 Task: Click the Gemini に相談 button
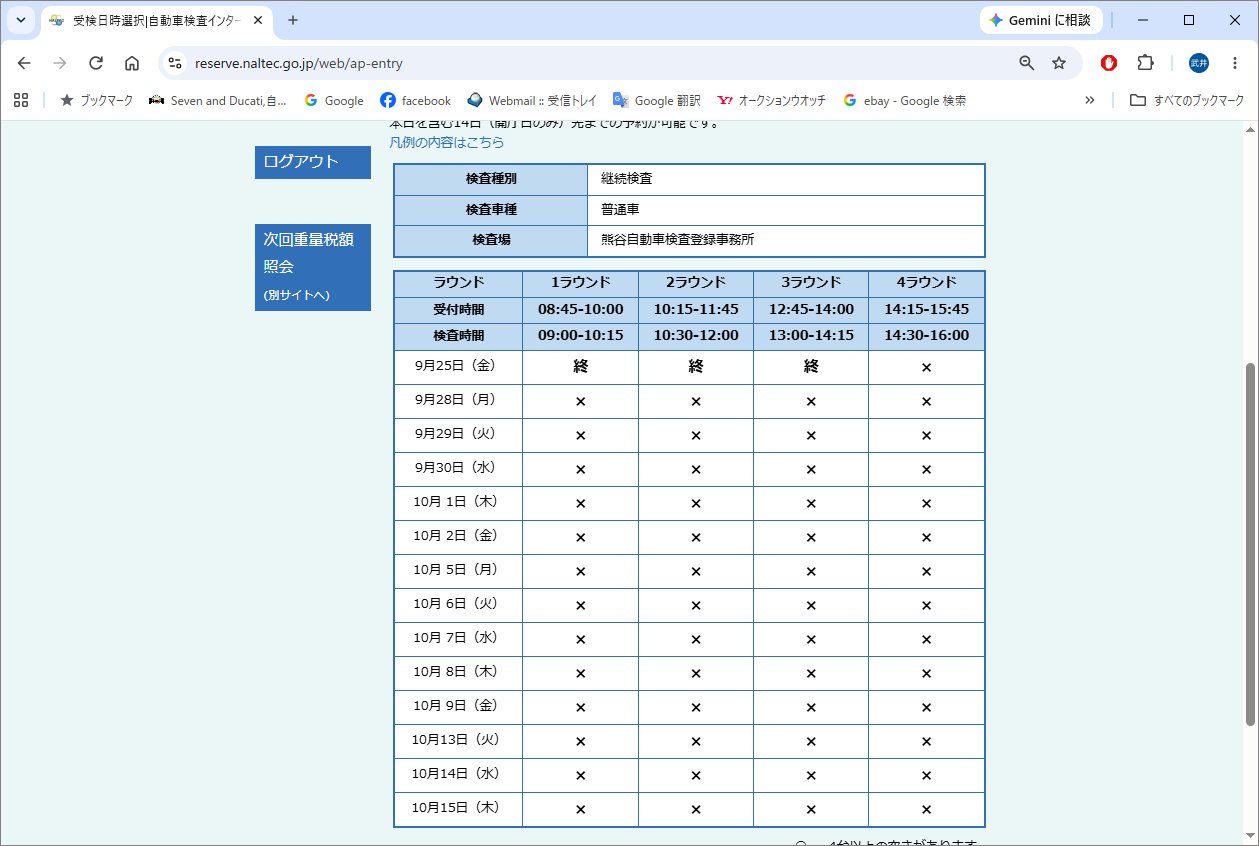1041,20
